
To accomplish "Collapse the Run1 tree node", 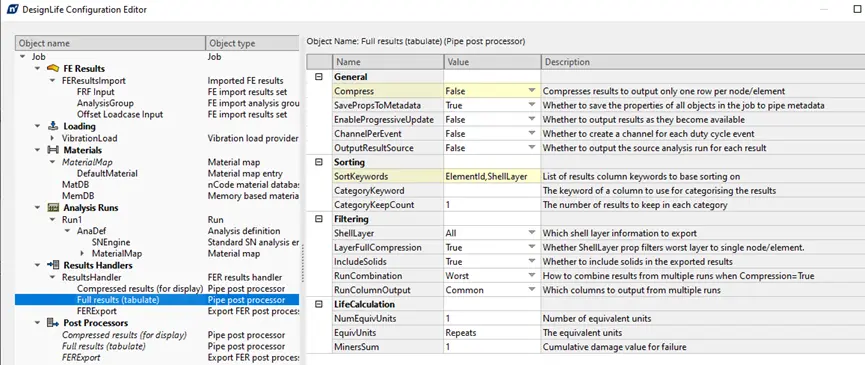I will pos(52,219).
